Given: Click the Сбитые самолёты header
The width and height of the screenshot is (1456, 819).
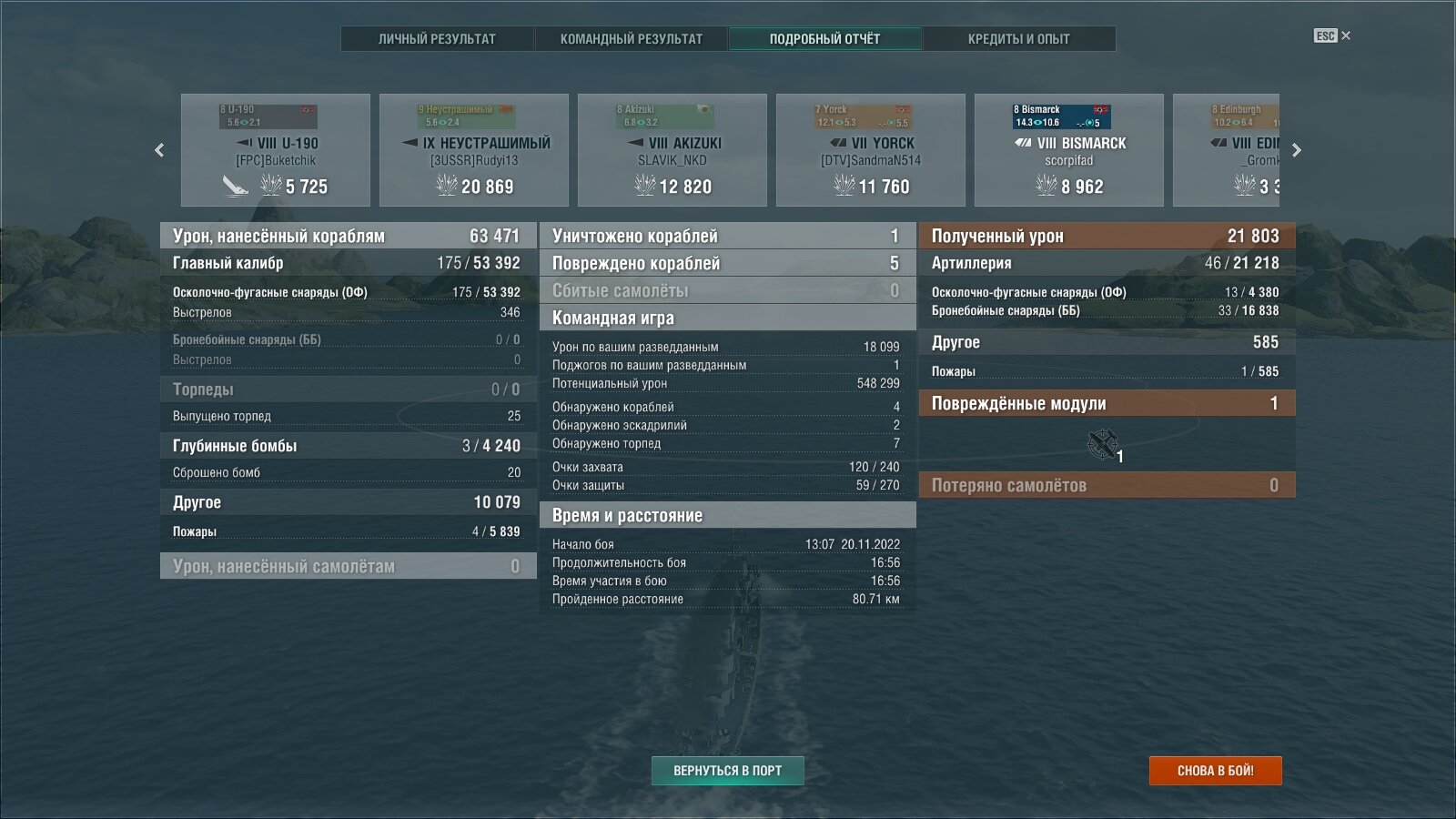Looking at the screenshot, I should tap(727, 290).
